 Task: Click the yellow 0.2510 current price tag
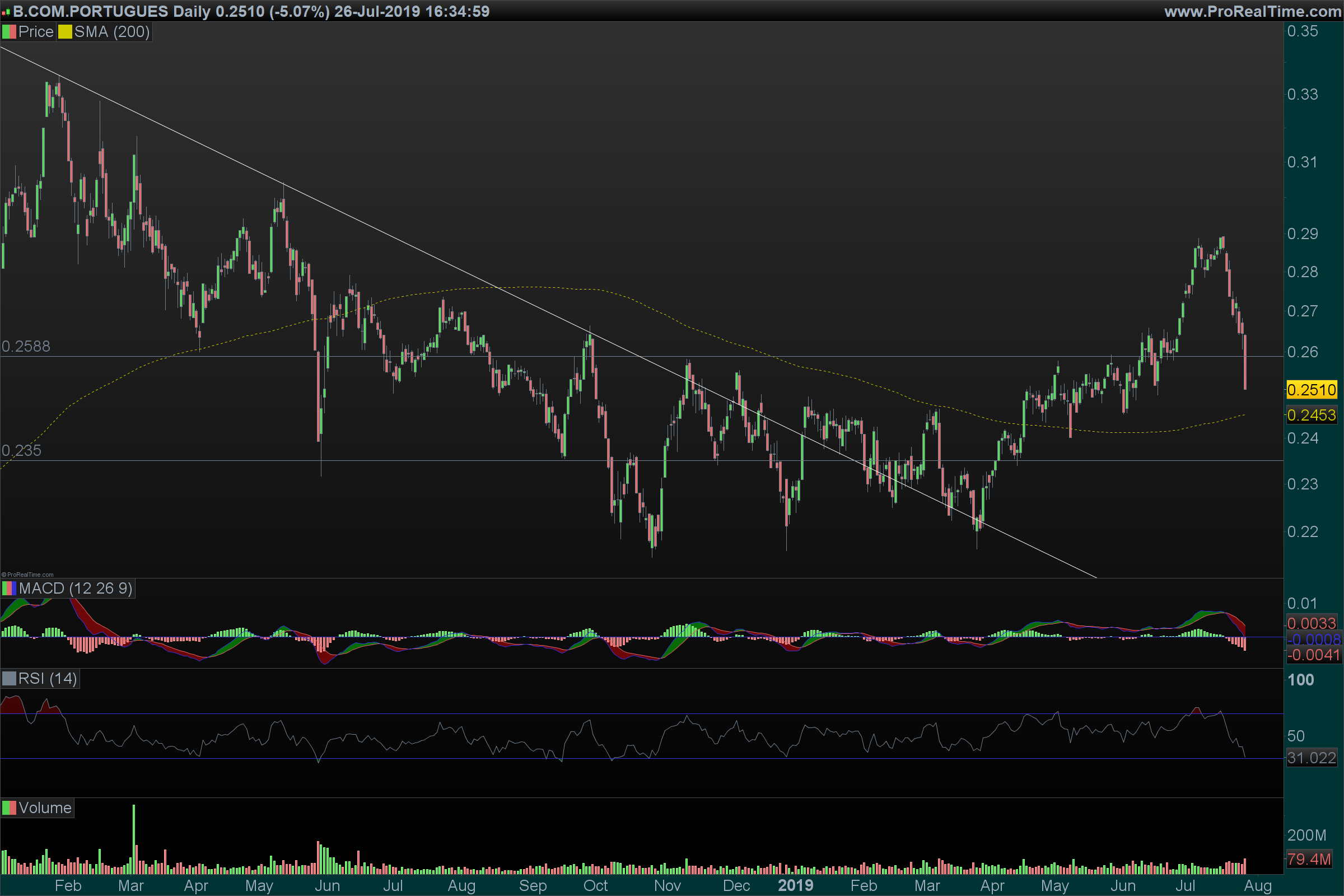pos(1312,390)
